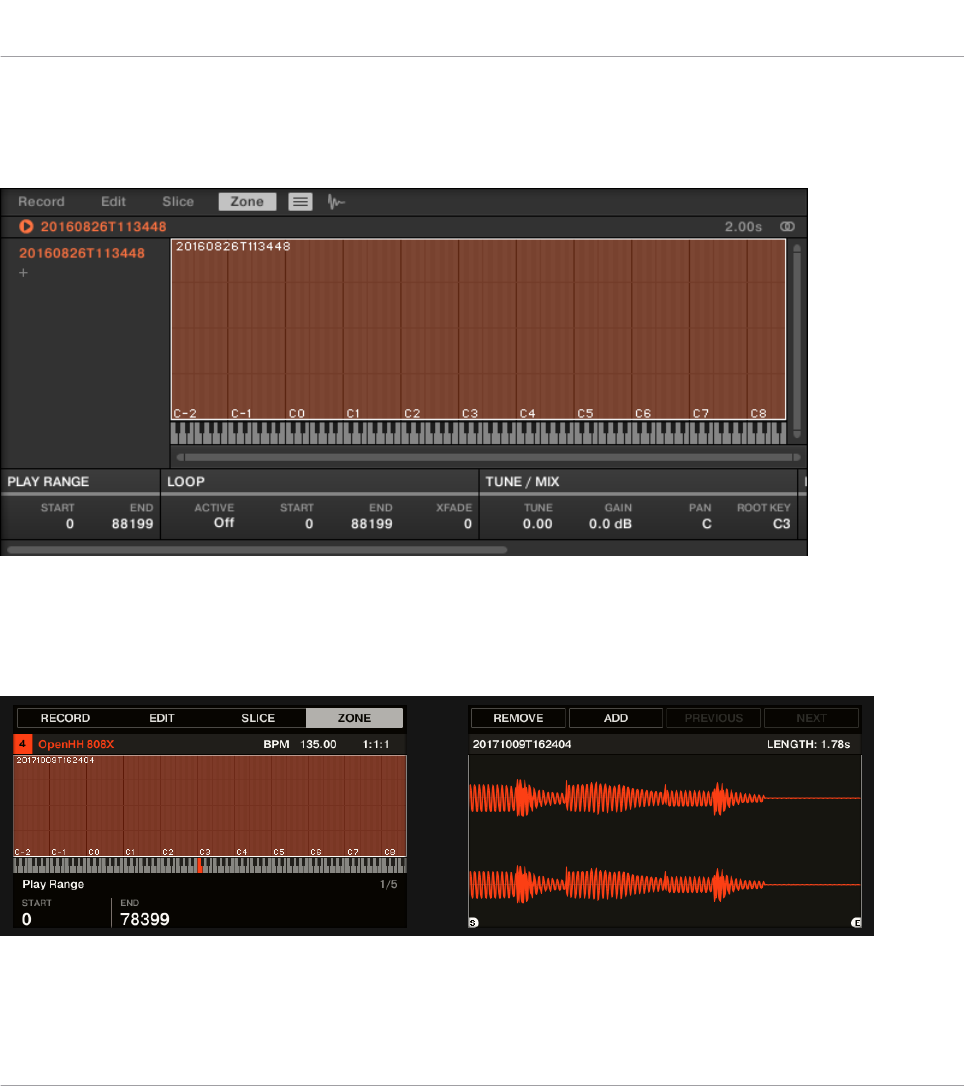Click the BPM value 135.00
Image resolution: width=965 pixels, height=1086 pixels.
tap(318, 745)
